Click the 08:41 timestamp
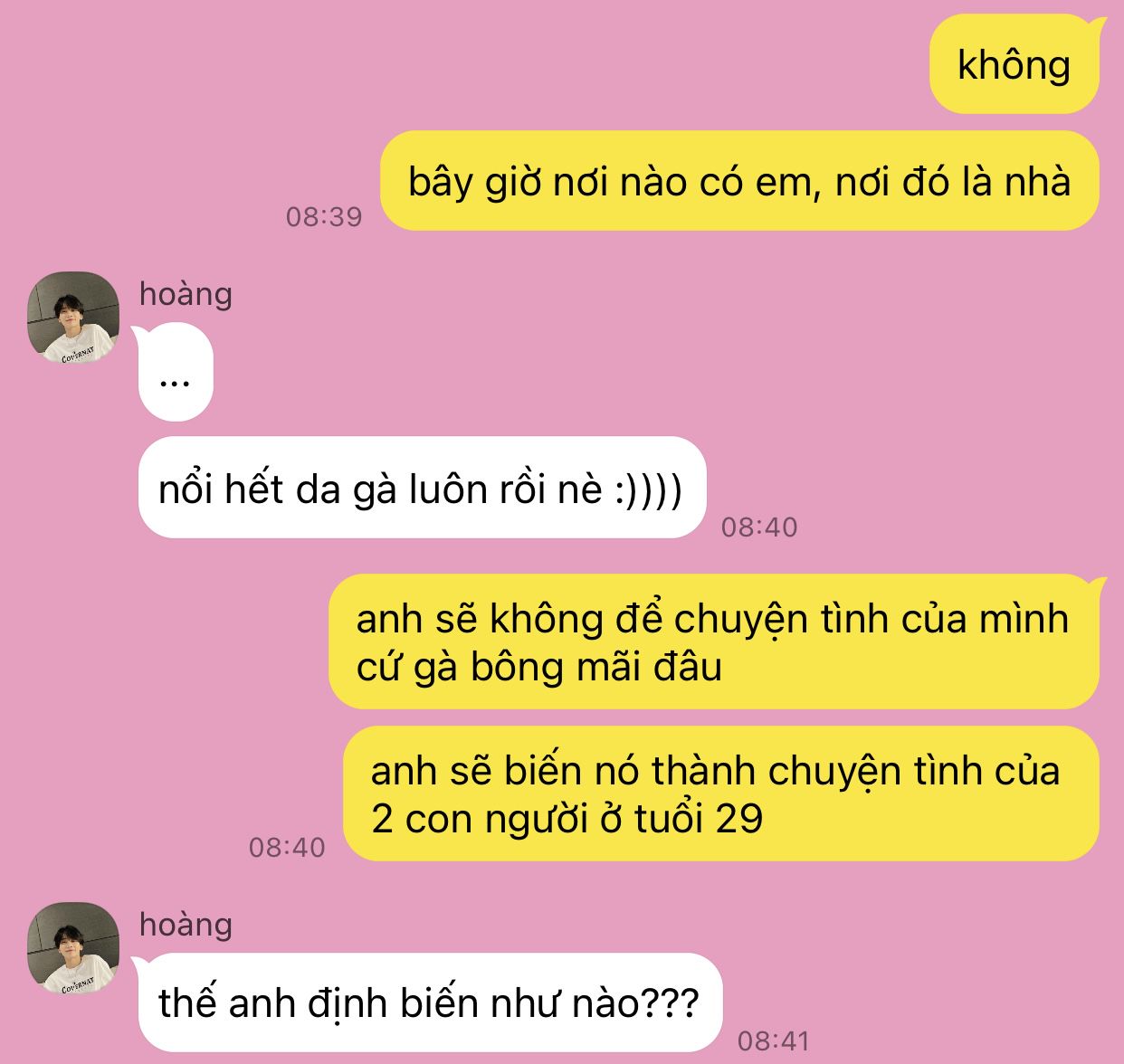This screenshot has width=1124, height=1064. click(774, 1040)
